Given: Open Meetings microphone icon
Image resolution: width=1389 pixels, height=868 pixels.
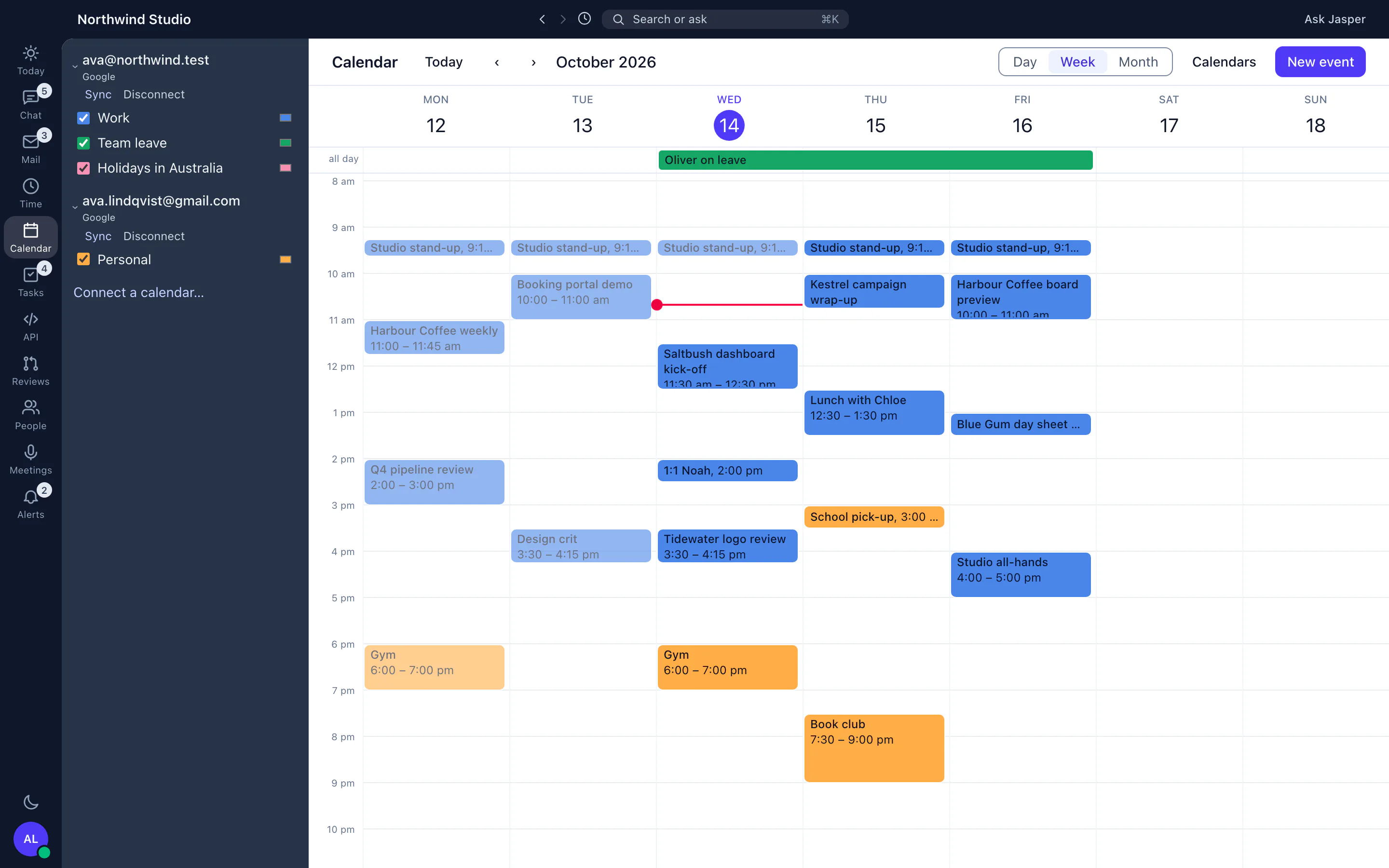Looking at the screenshot, I should click(30, 459).
